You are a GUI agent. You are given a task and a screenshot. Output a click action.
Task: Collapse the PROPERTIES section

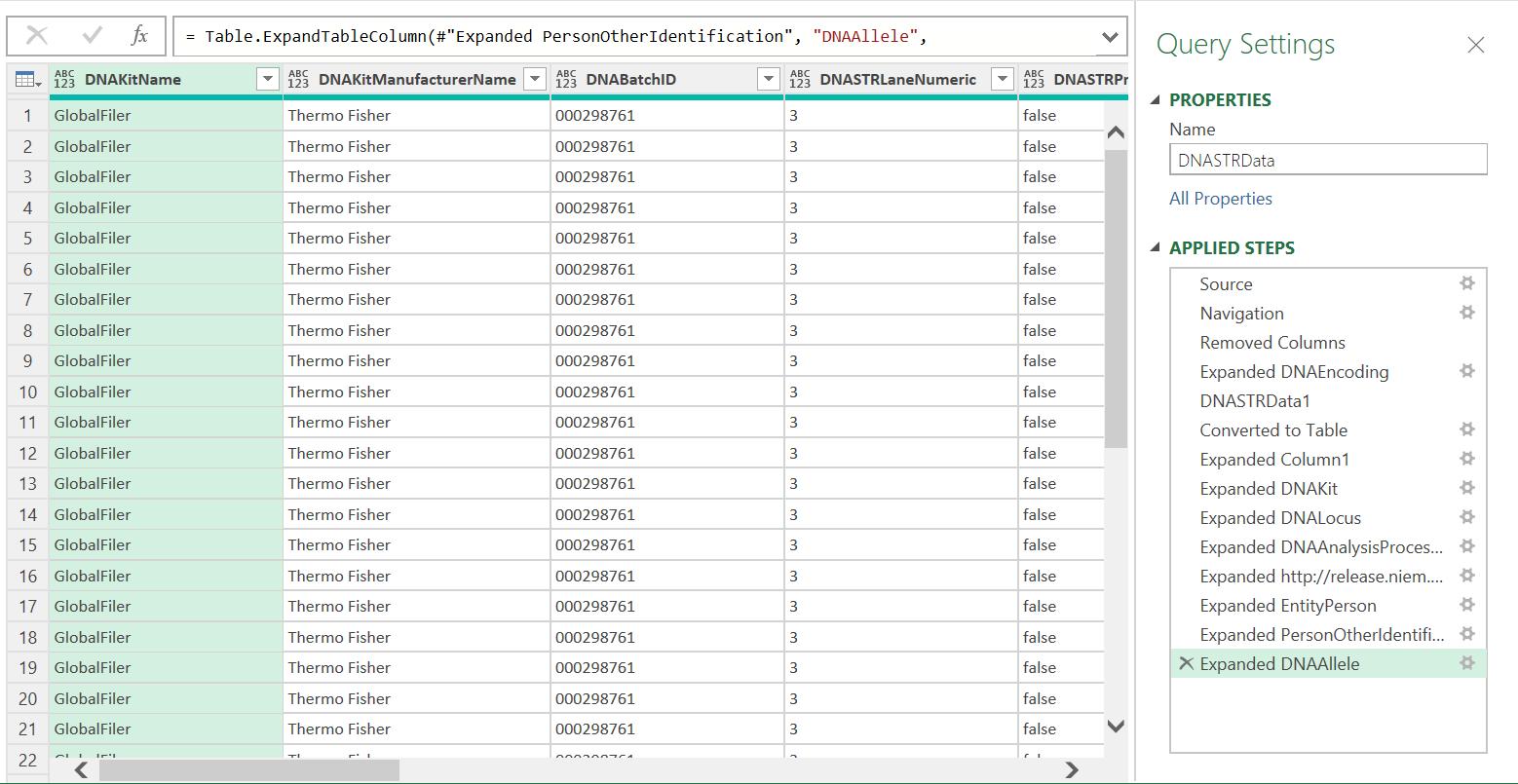pyautogui.click(x=1156, y=99)
